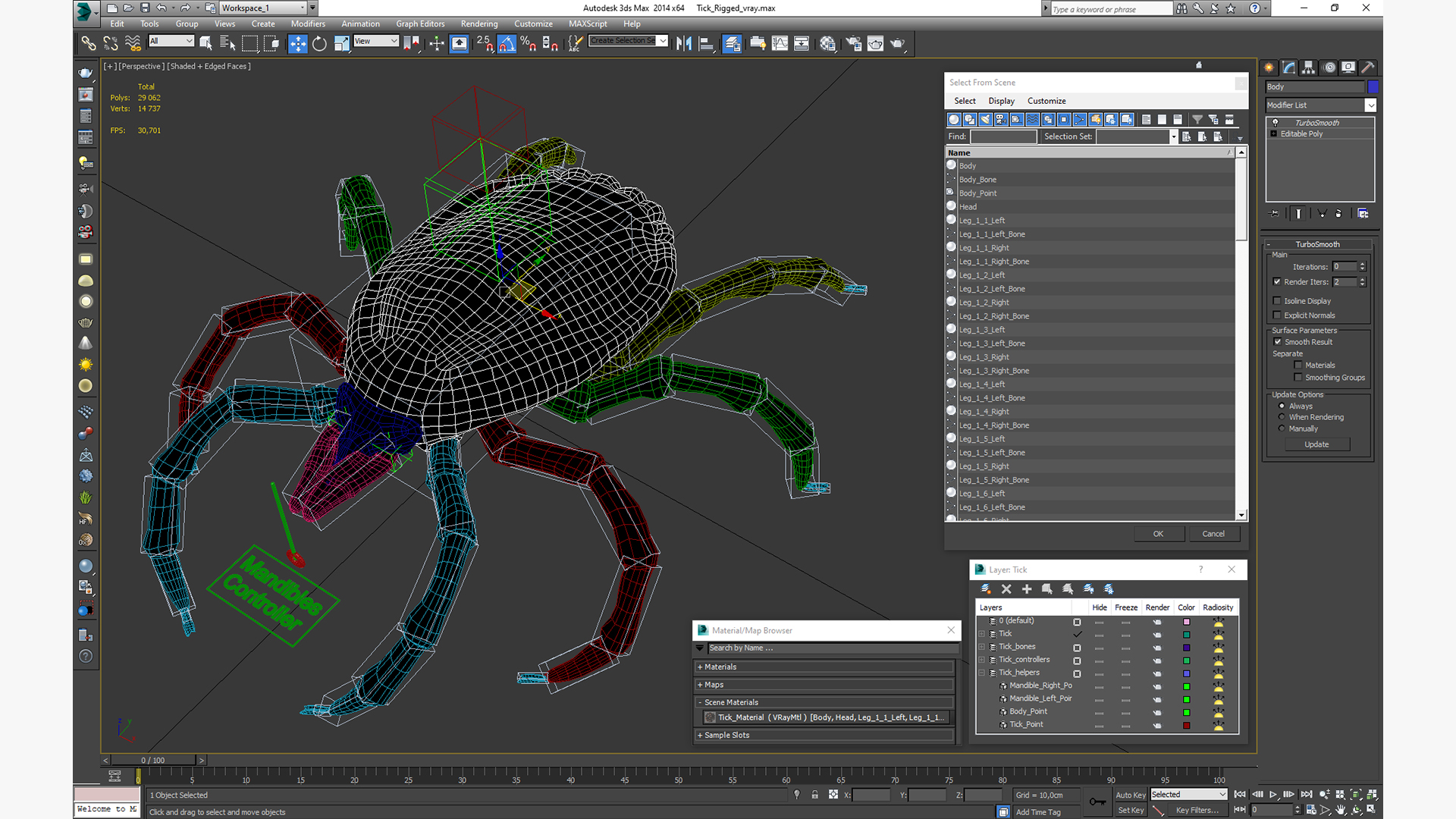
Task: Click Add Selected Objects plus icon in Layer dialog
Action: pos(1027,589)
